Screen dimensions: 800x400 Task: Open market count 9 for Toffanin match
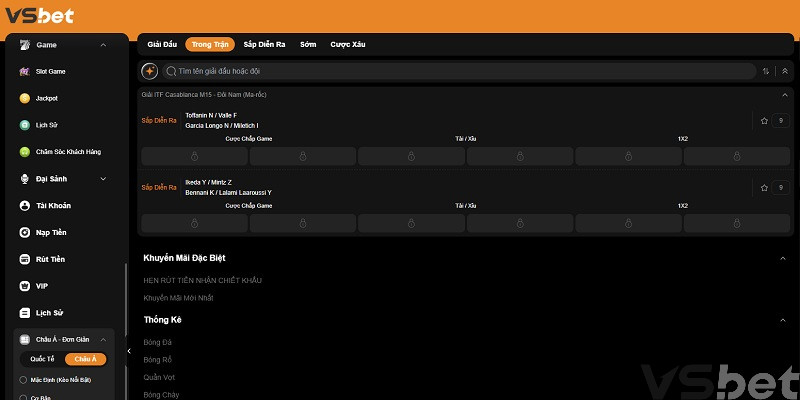point(781,121)
